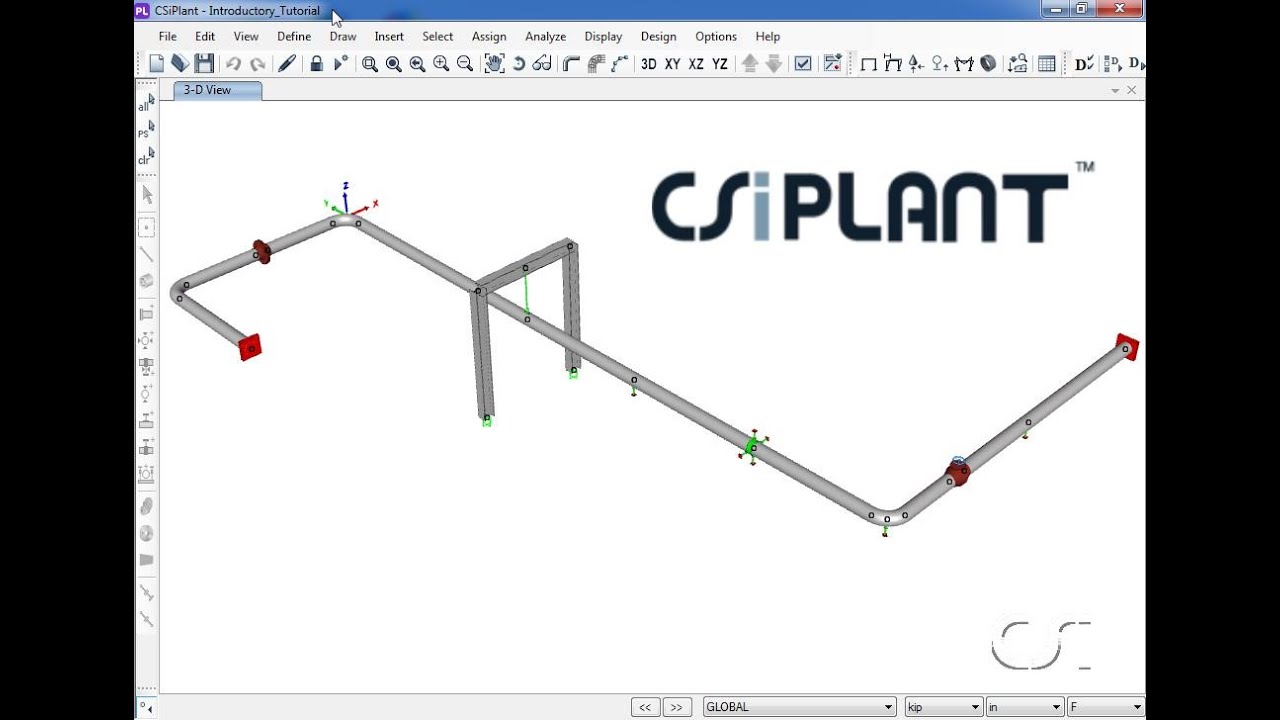Screen dimensions: 1280x720
Task: Open the Select menu
Action: [437, 36]
